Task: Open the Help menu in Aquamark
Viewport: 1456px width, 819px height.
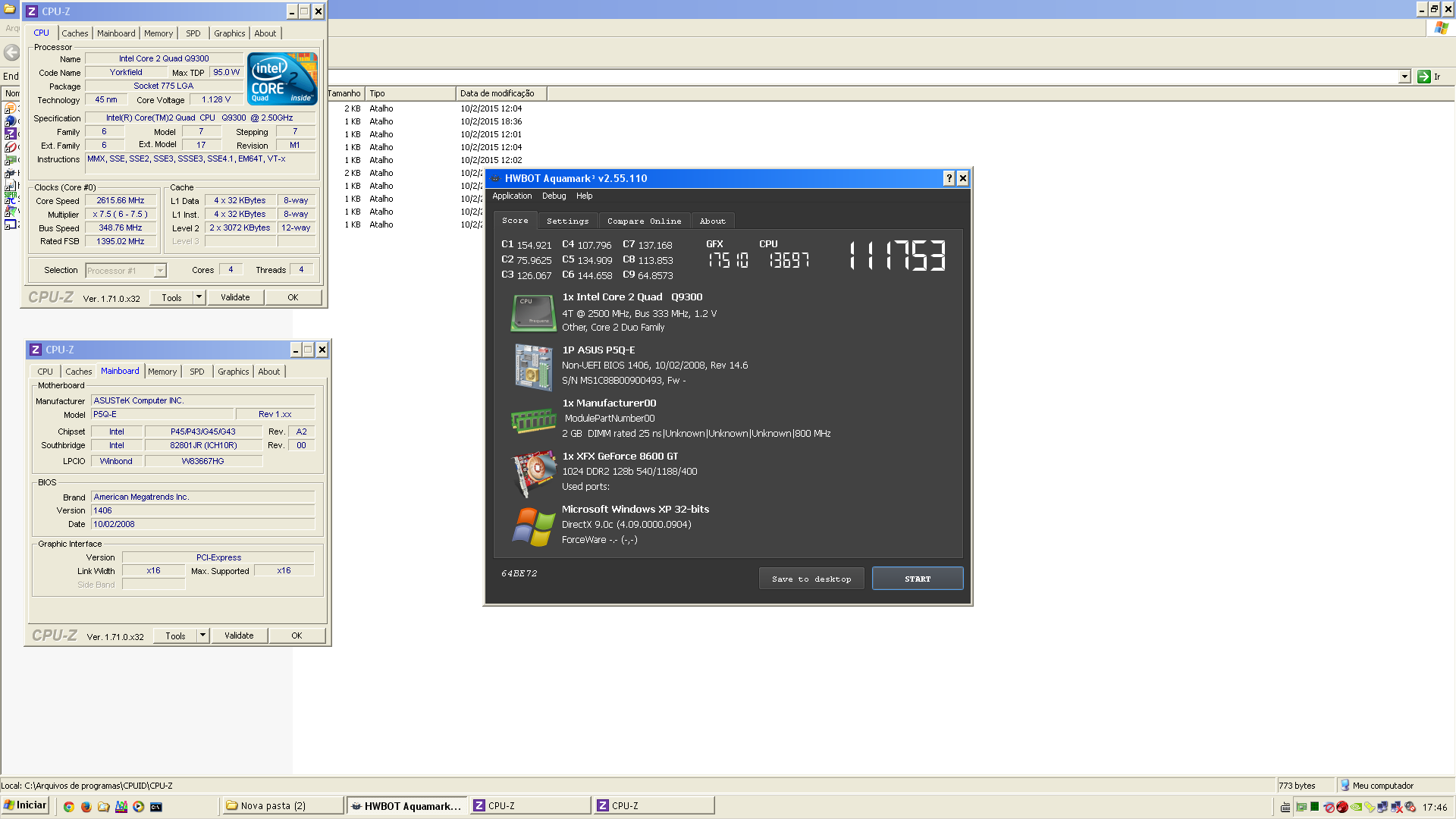Action: pos(584,196)
